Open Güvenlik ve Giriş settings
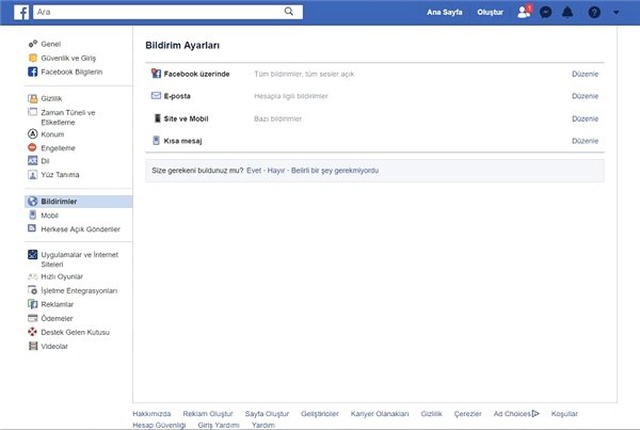 (x=68, y=58)
